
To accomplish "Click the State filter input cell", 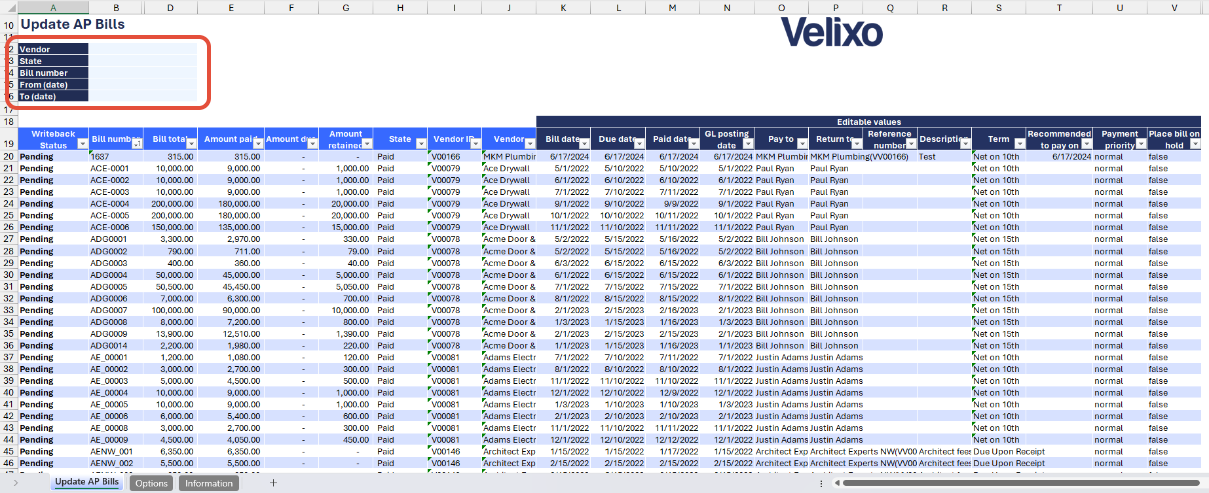I will 143,60.
